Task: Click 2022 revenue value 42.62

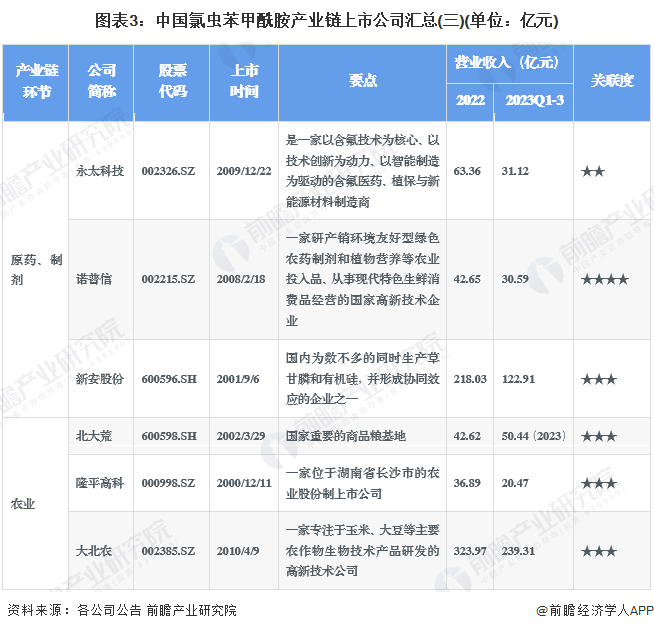Action: coord(467,436)
